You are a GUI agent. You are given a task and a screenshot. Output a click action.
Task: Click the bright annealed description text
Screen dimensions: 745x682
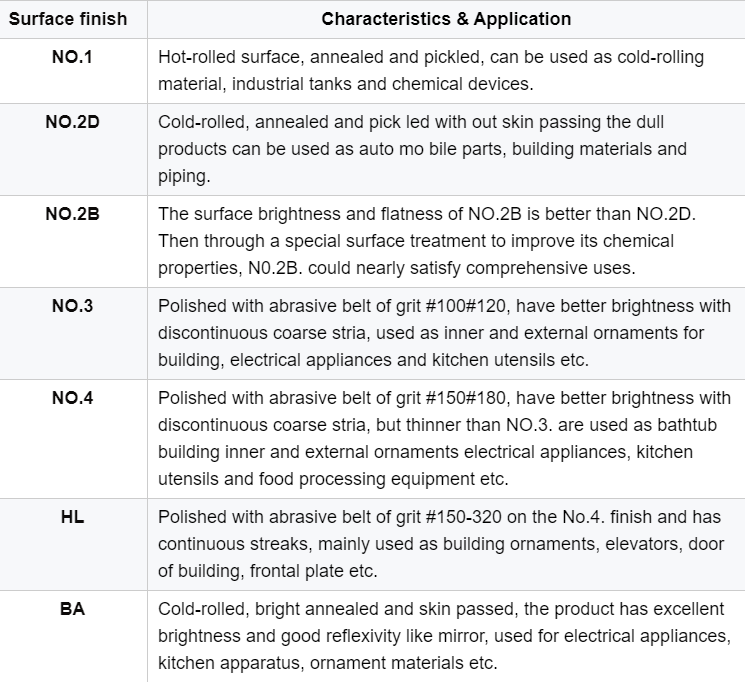(x=444, y=636)
